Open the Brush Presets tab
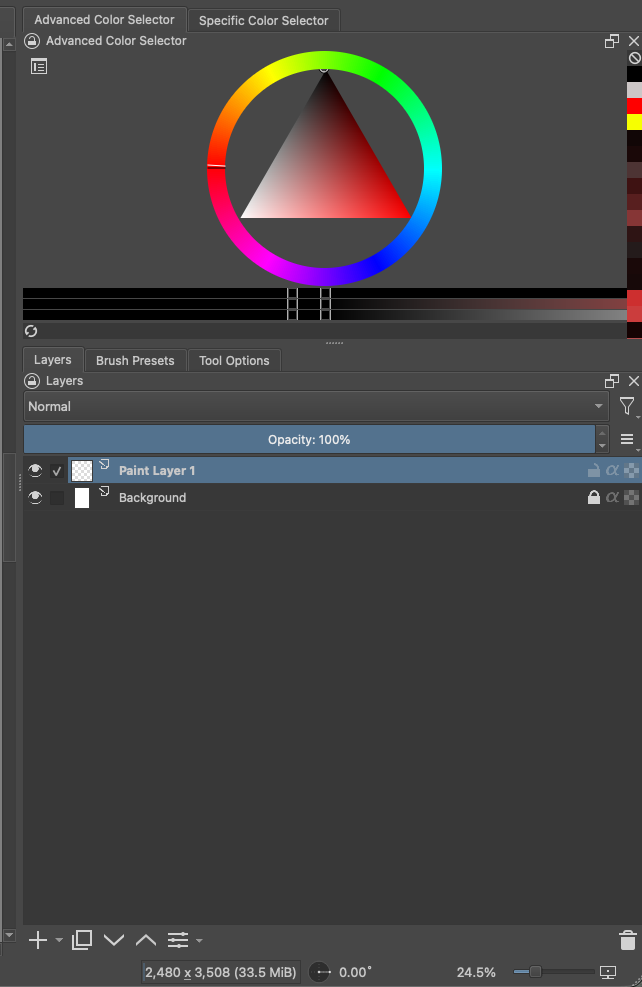The width and height of the screenshot is (642, 987). [x=135, y=361]
